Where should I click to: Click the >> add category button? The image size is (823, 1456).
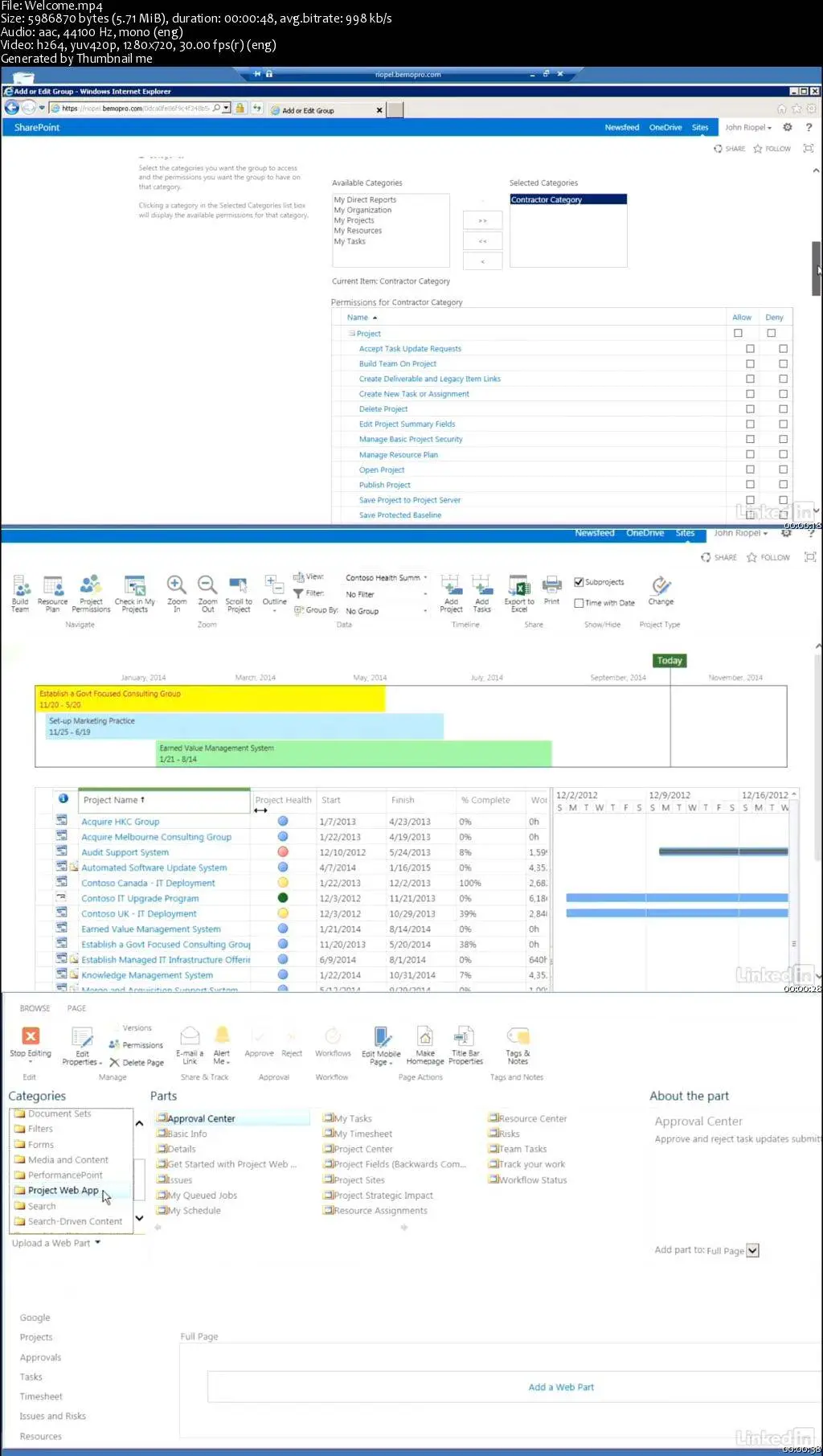coord(483,220)
